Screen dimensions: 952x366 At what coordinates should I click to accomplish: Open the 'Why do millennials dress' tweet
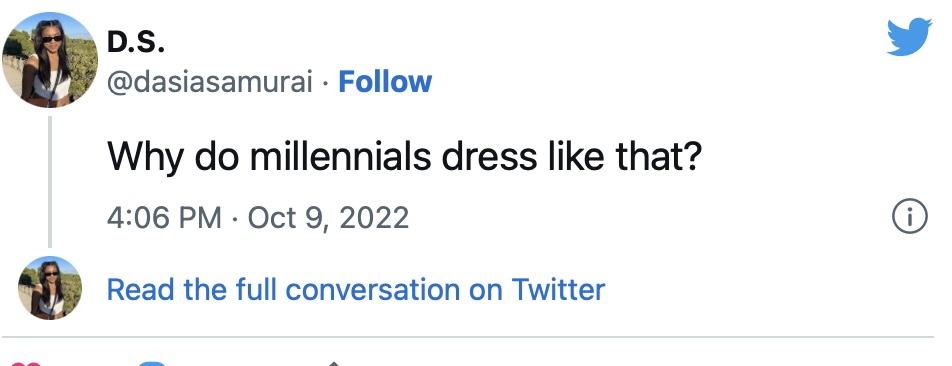pos(404,156)
